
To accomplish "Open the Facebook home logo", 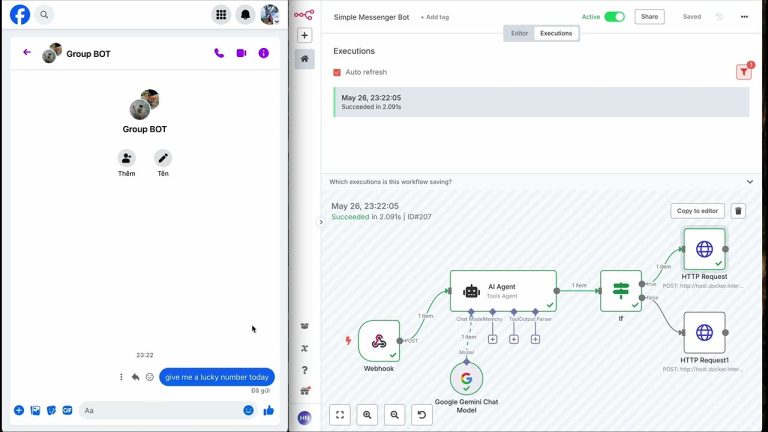I will tap(20, 15).
